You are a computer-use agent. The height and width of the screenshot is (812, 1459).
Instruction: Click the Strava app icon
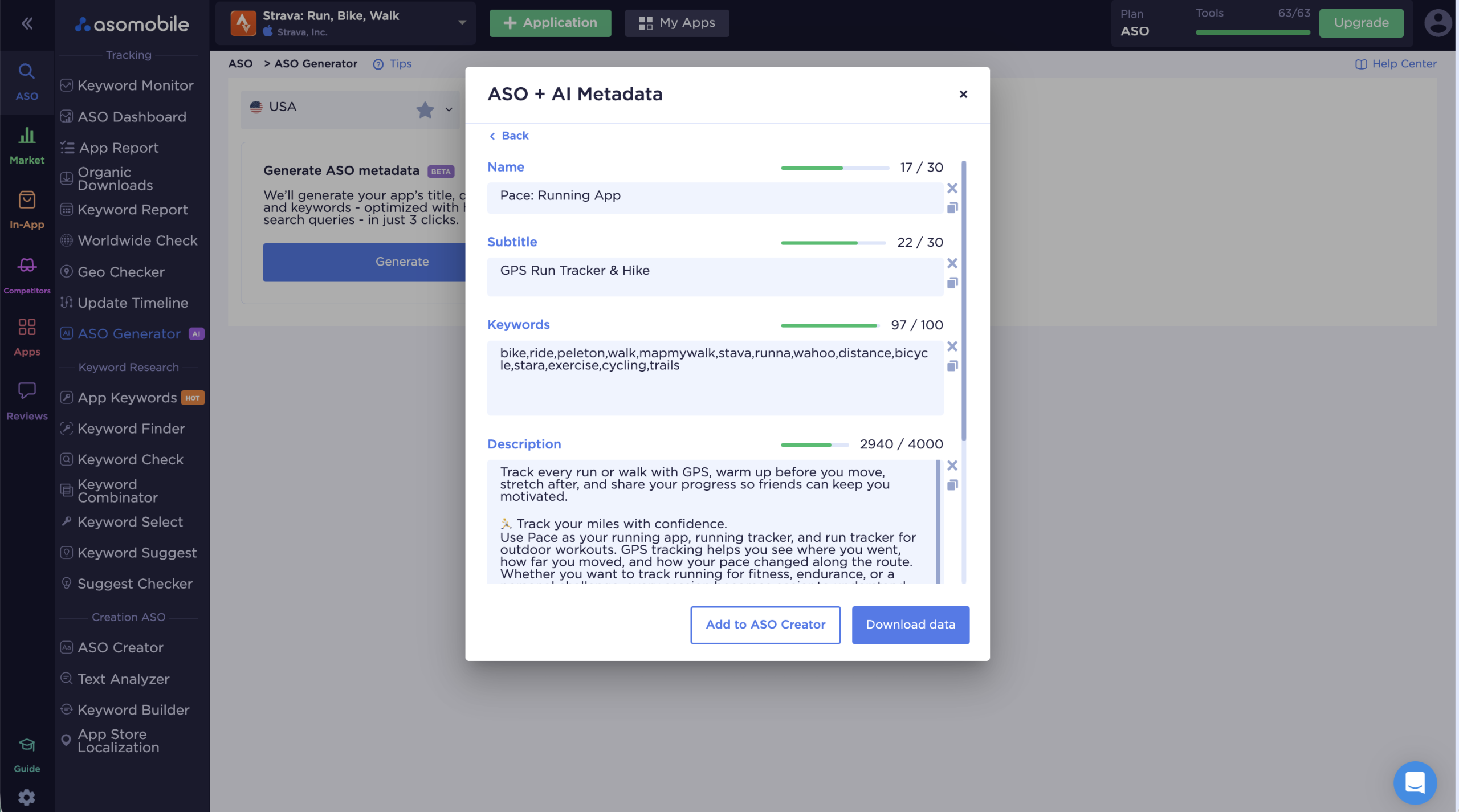[x=243, y=23]
